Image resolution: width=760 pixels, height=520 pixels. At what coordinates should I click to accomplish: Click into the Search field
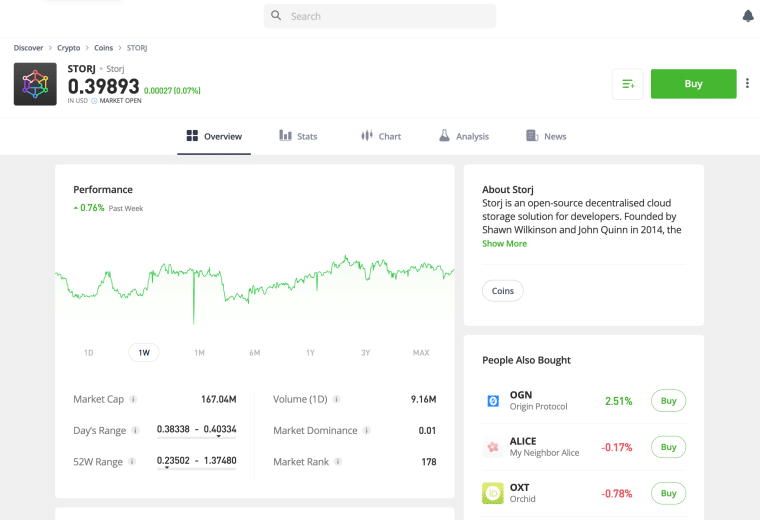click(x=380, y=16)
